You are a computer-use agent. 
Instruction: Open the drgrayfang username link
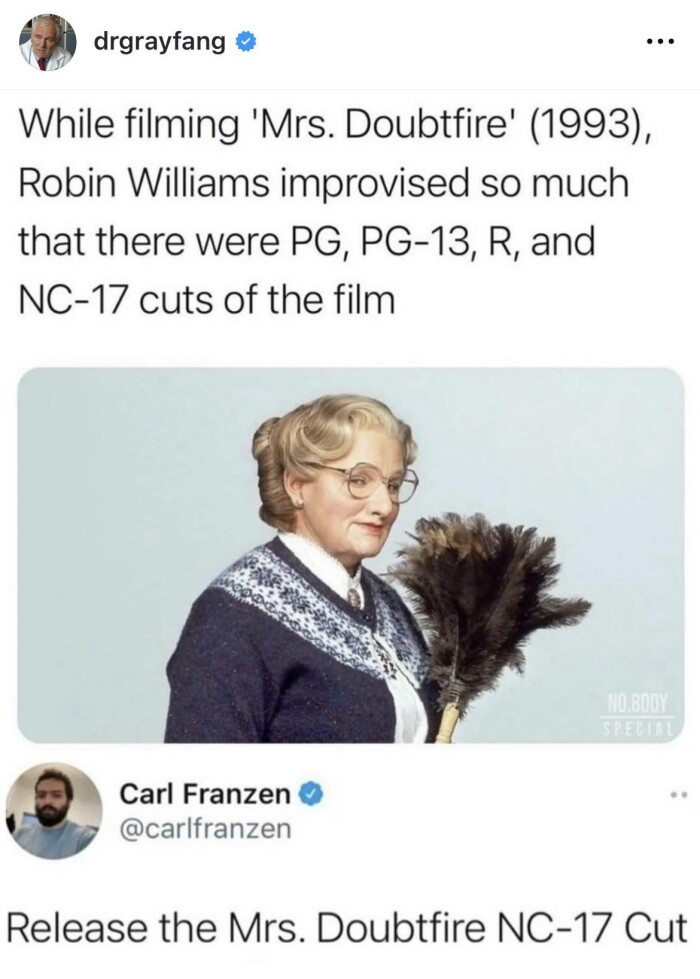click(x=159, y=42)
